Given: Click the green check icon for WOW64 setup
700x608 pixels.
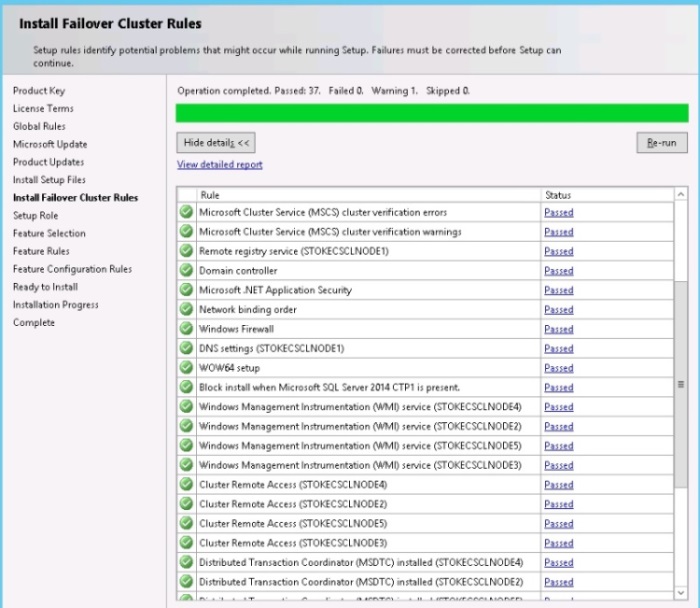Looking at the screenshot, I should coord(186,368).
